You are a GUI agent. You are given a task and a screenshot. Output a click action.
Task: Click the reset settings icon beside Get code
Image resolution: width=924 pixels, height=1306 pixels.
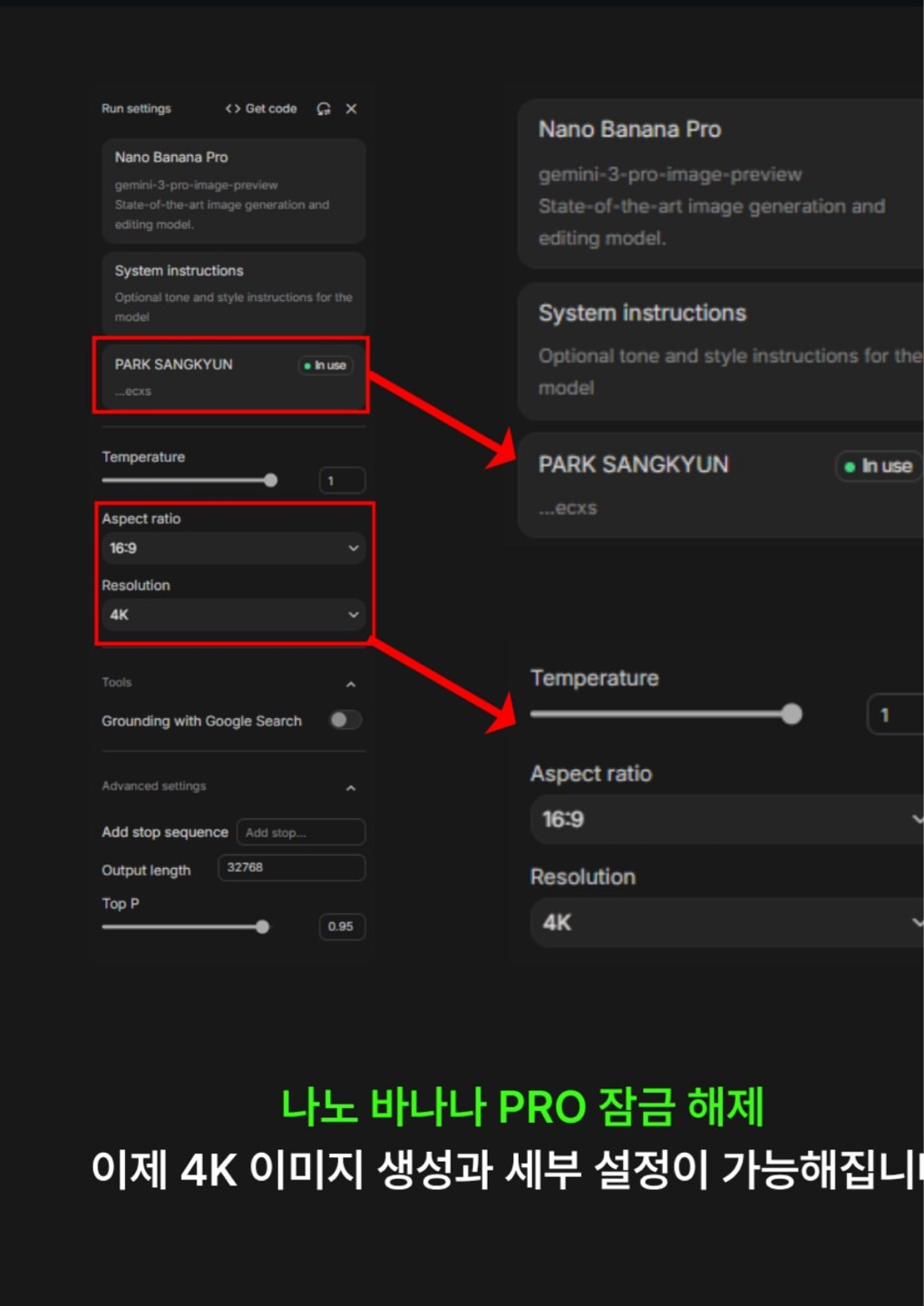click(x=324, y=109)
